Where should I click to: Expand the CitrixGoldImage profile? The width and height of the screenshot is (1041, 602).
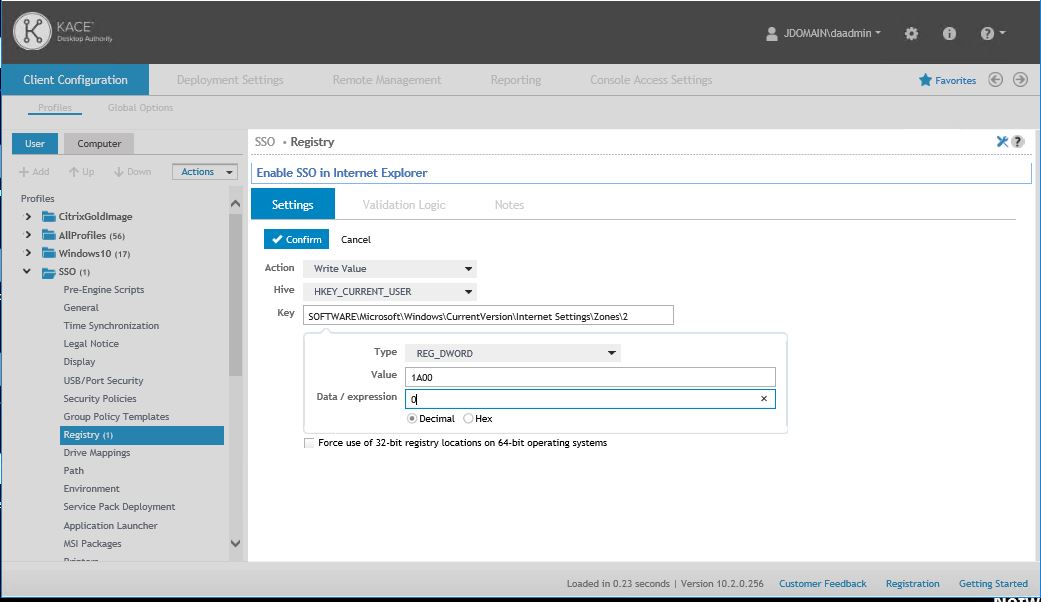[x=27, y=216]
